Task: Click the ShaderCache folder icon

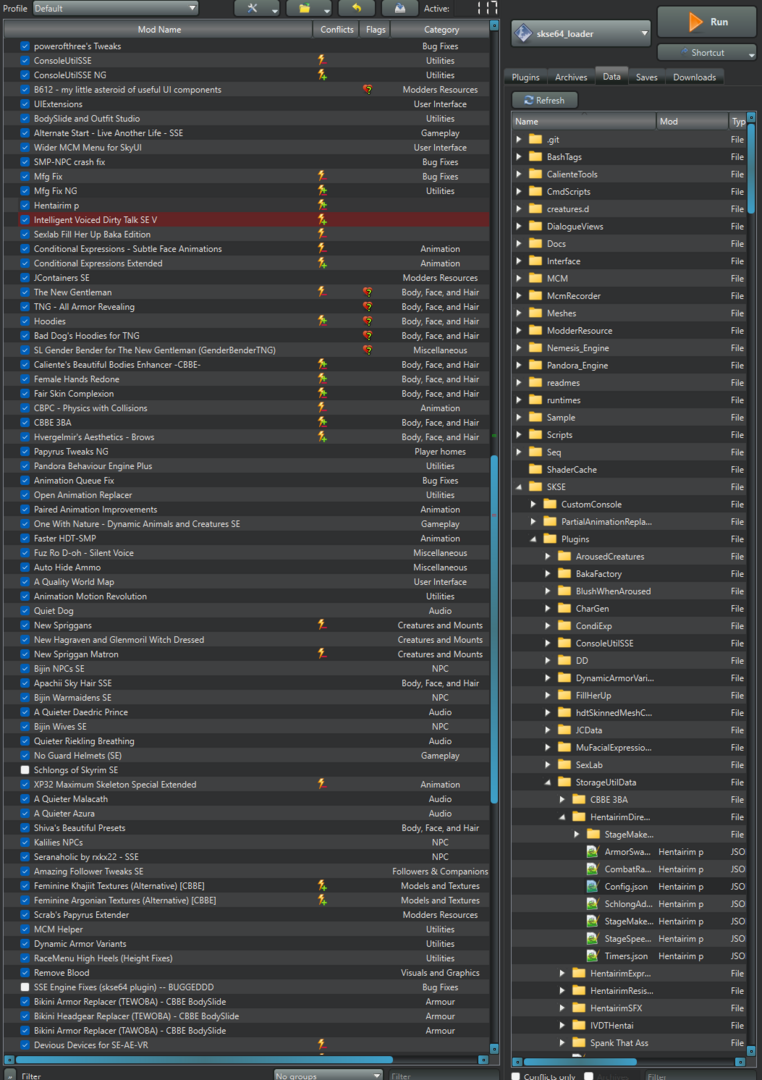Action: pos(535,469)
